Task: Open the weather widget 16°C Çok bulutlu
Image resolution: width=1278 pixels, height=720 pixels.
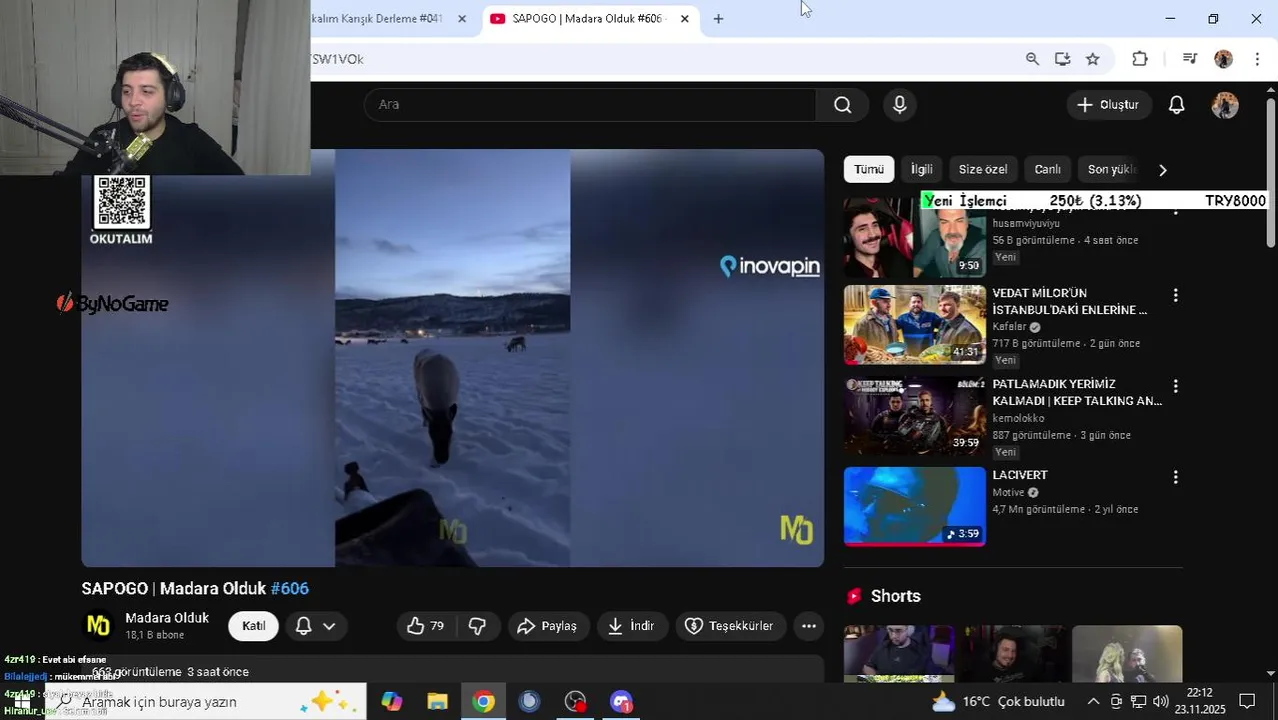Action: click(x=998, y=702)
